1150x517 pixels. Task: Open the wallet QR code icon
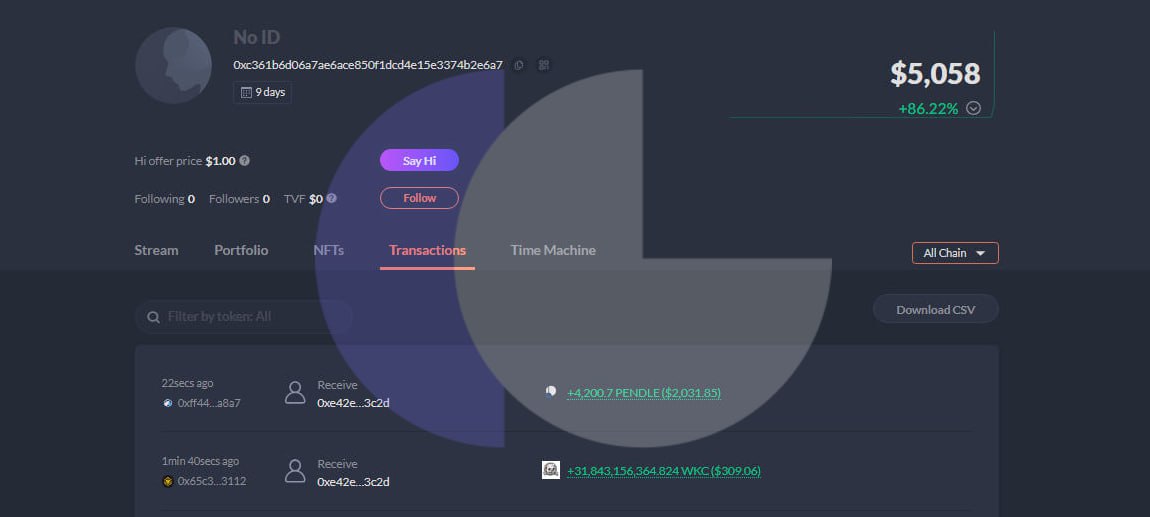click(544, 65)
